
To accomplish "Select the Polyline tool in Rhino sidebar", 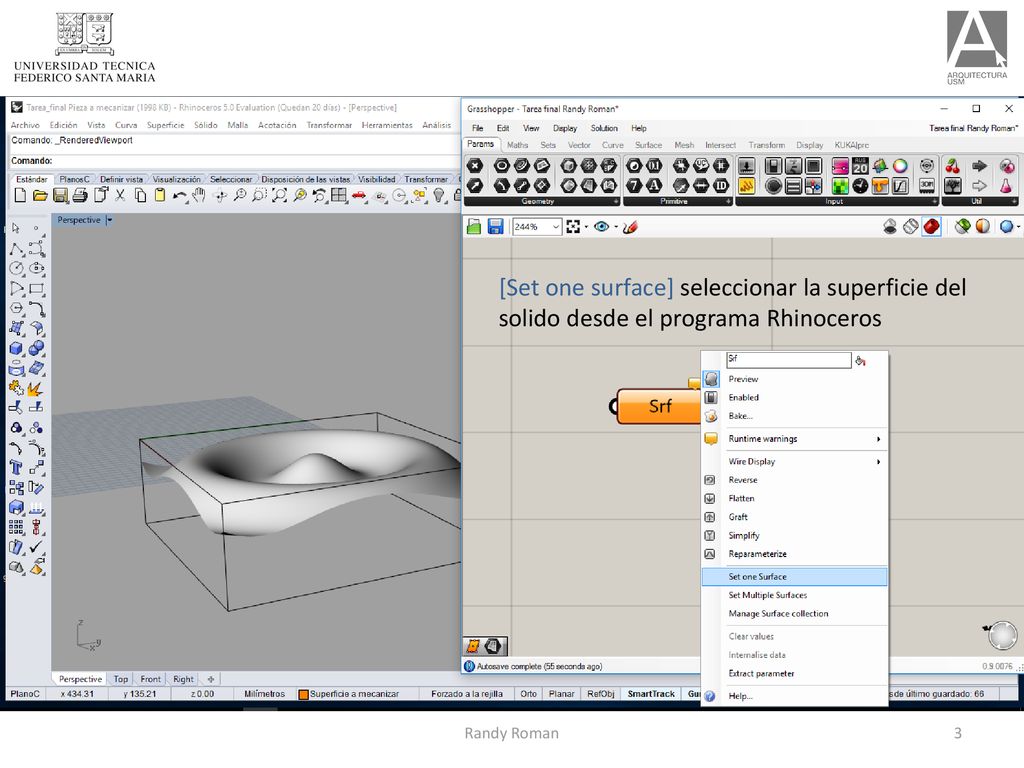I will [16, 249].
